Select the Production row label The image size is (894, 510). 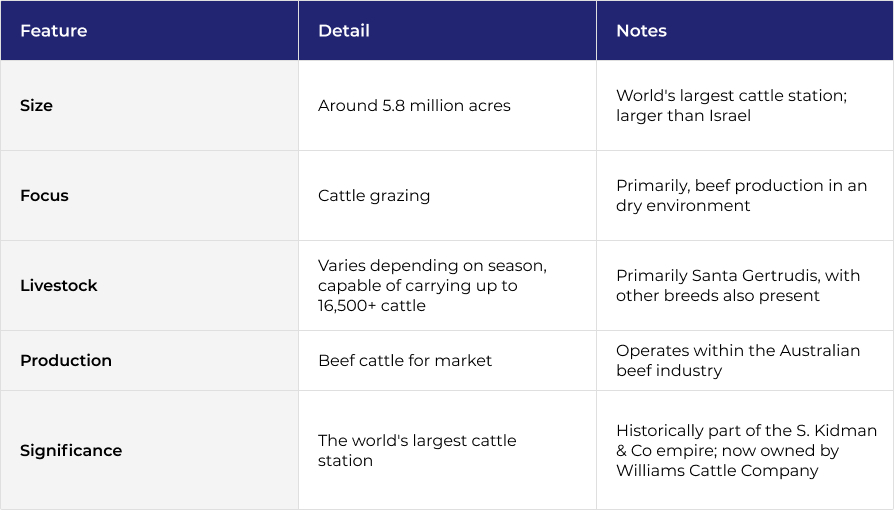[66, 361]
